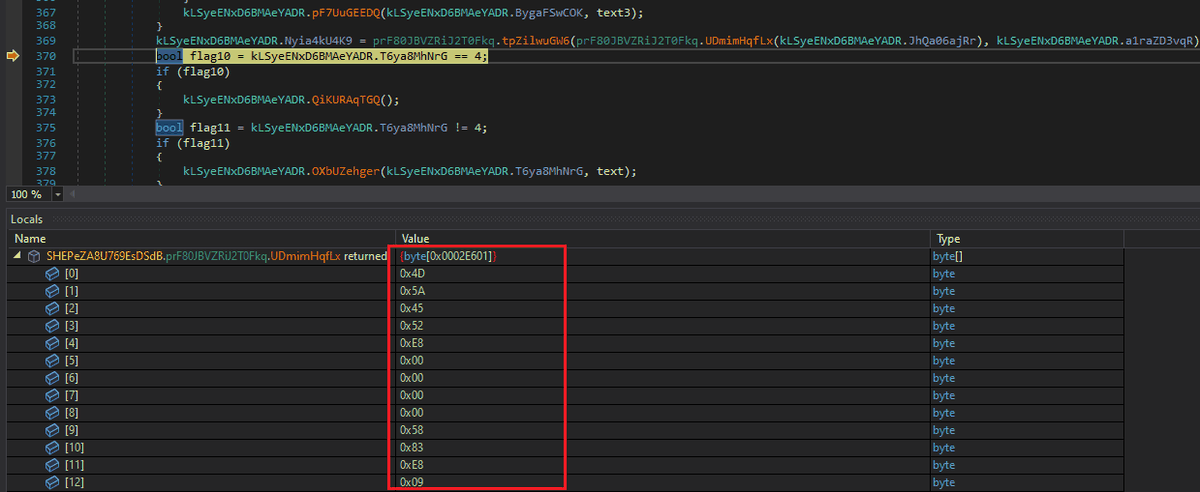
Task: Click the scroll-left arrow beside zoom box
Action: [x=73, y=194]
